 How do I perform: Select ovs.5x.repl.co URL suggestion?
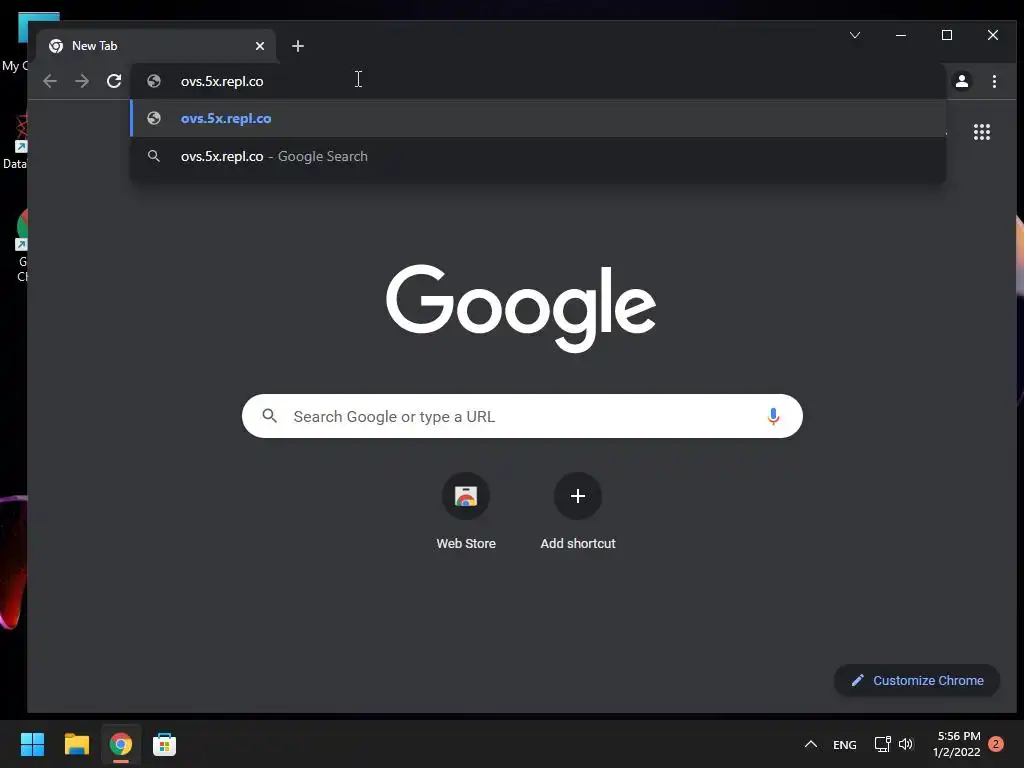point(538,118)
